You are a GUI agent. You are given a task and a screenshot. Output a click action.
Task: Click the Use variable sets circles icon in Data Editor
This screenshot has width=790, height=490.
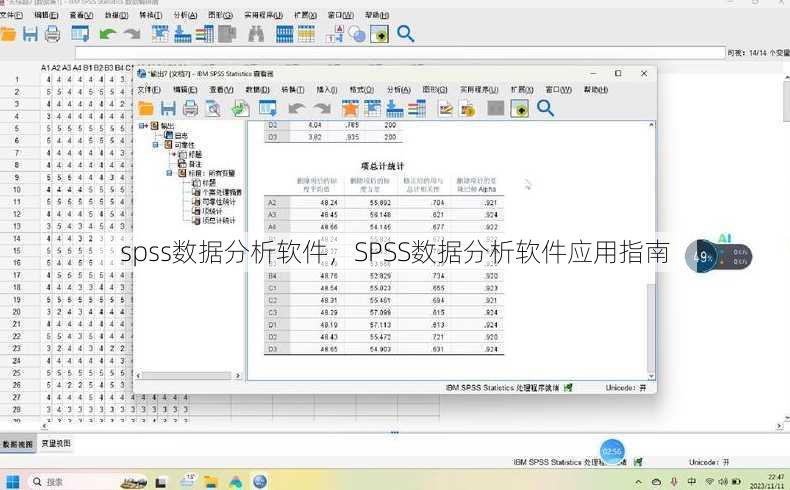pyautogui.click(x=357, y=34)
